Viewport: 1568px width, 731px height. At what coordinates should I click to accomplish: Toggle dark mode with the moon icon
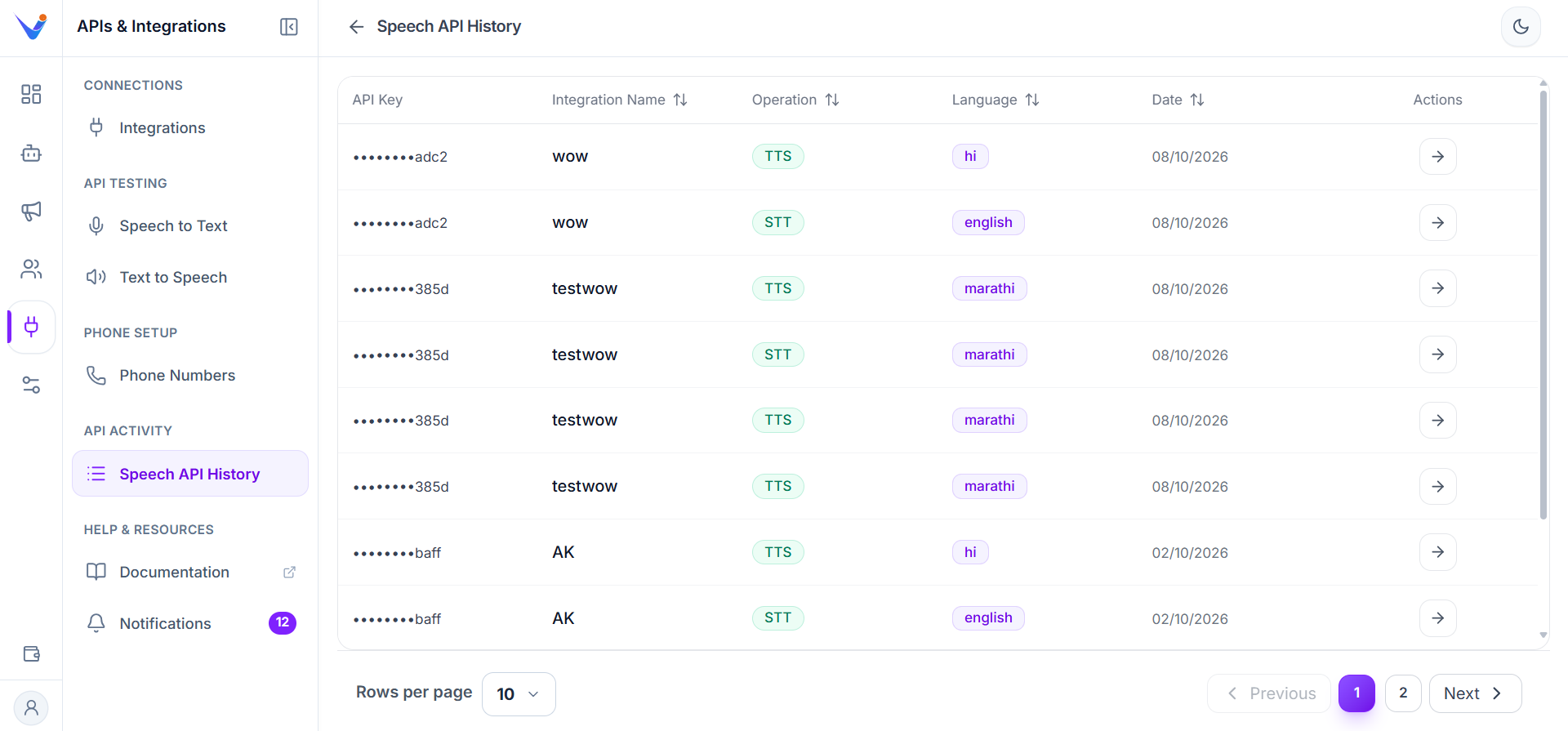click(1521, 26)
